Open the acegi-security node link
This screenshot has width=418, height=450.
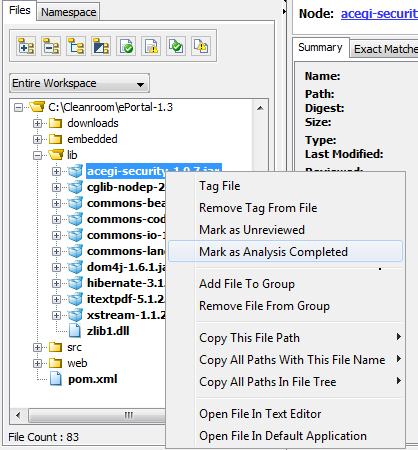click(x=379, y=14)
